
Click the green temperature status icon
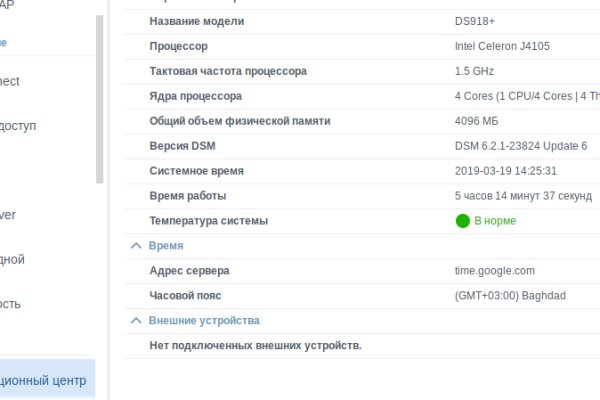(x=462, y=221)
